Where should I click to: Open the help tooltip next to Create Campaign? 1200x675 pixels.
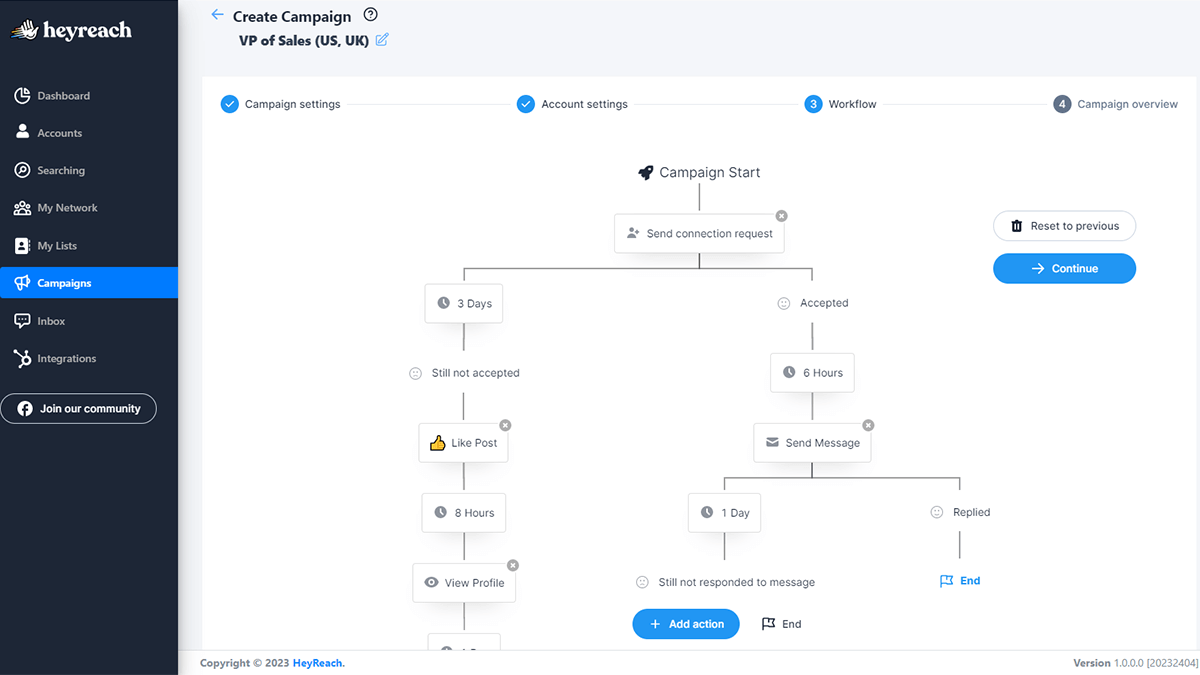tap(369, 15)
